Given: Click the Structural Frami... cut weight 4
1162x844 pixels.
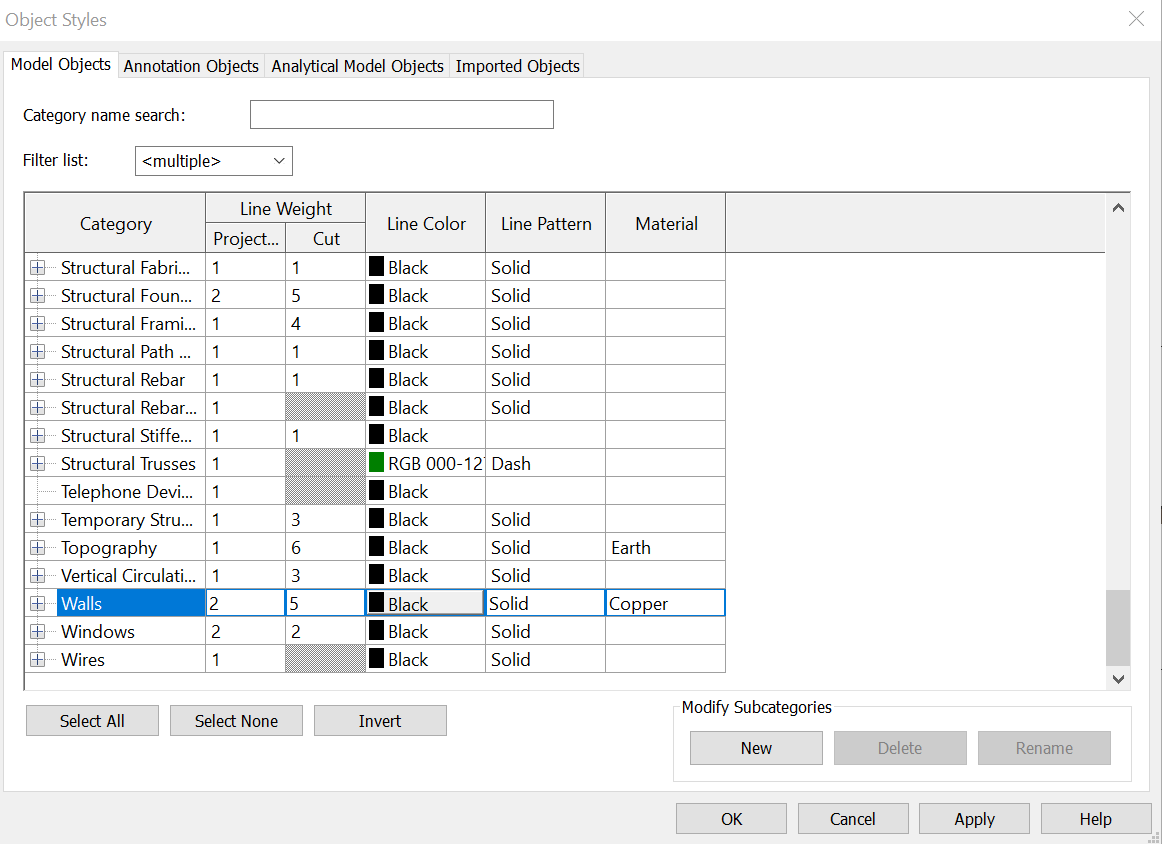Looking at the screenshot, I should coord(325,324).
